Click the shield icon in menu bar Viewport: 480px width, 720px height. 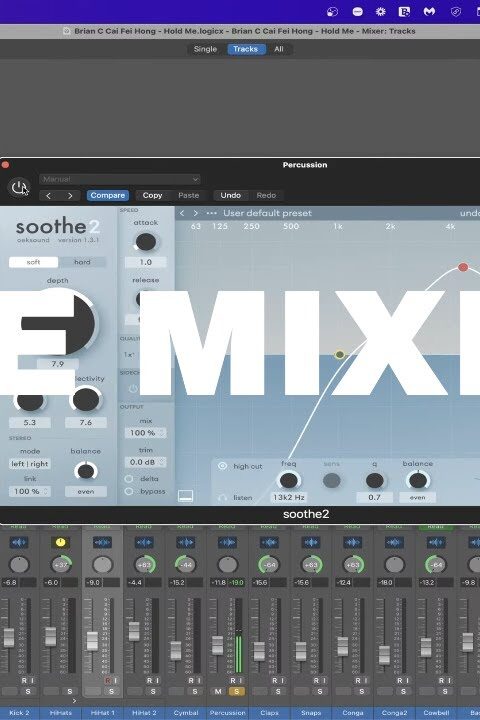point(455,11)
